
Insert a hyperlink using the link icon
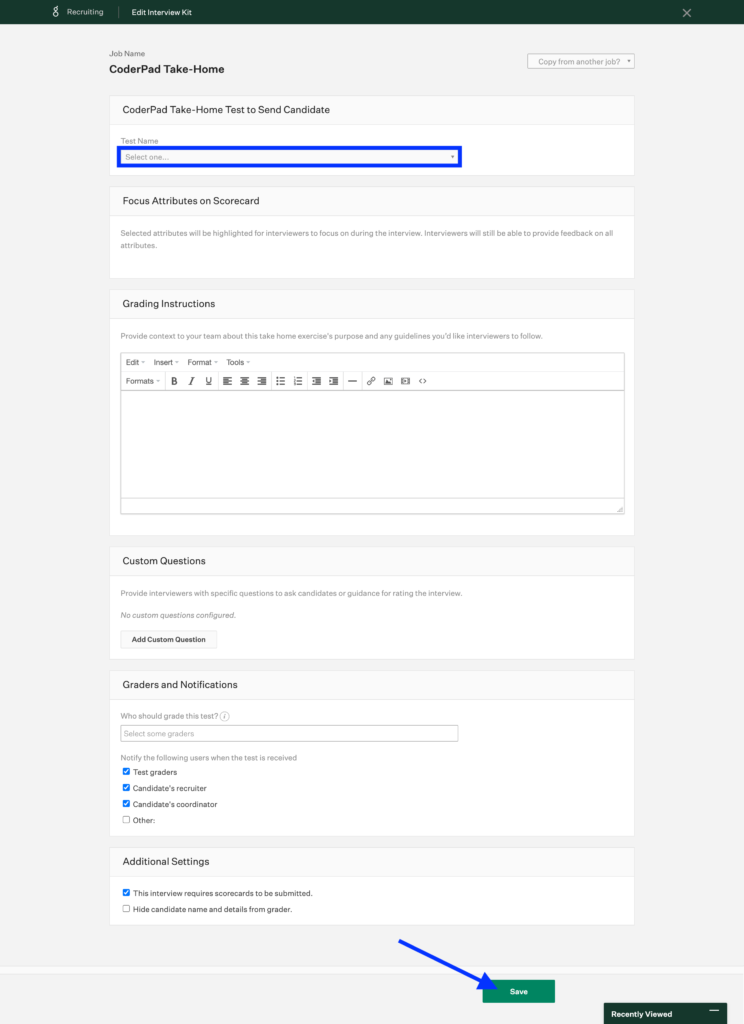369,381
